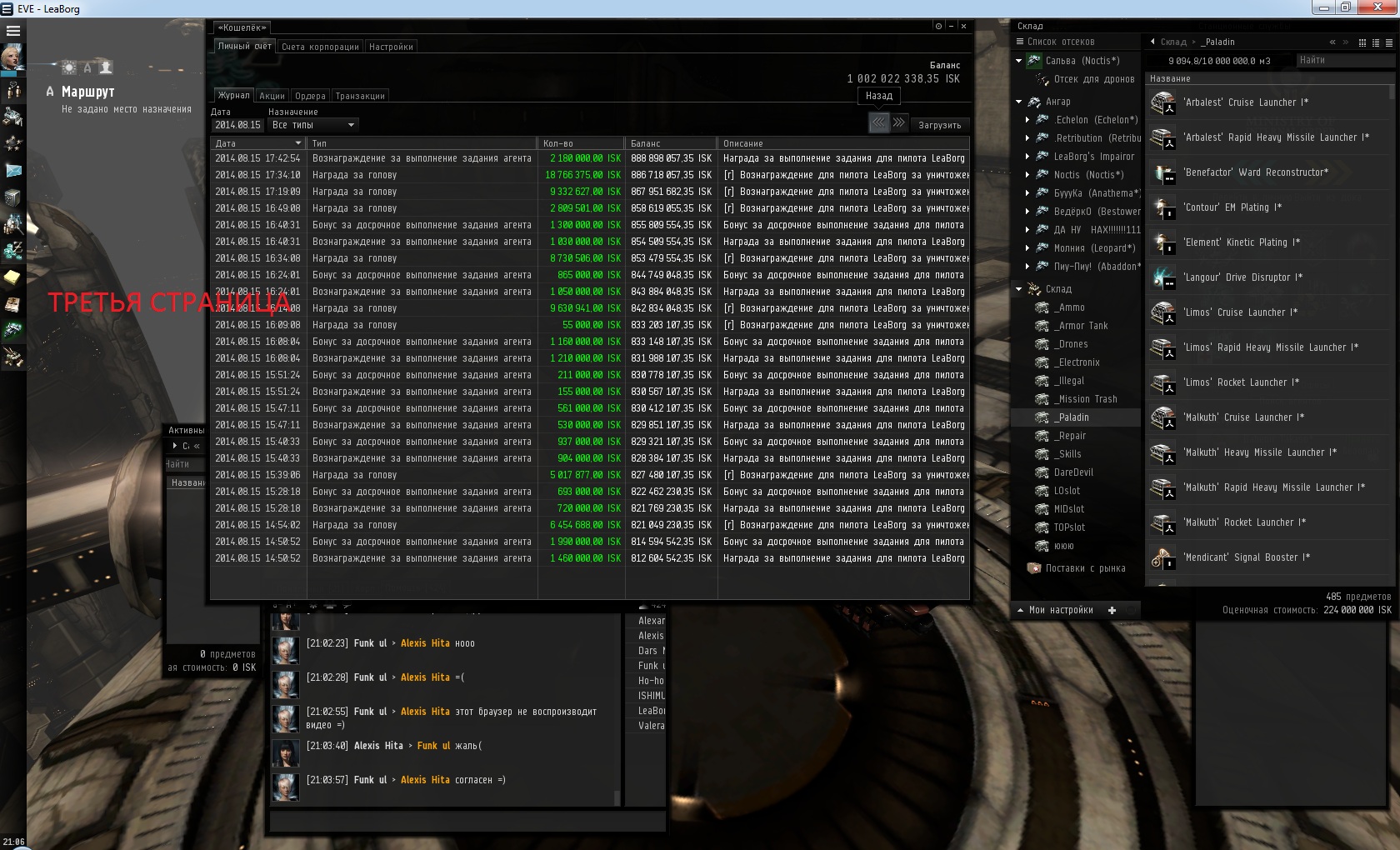
Task: Open the _Paladin container in the tree
Action: point(1072,417)
